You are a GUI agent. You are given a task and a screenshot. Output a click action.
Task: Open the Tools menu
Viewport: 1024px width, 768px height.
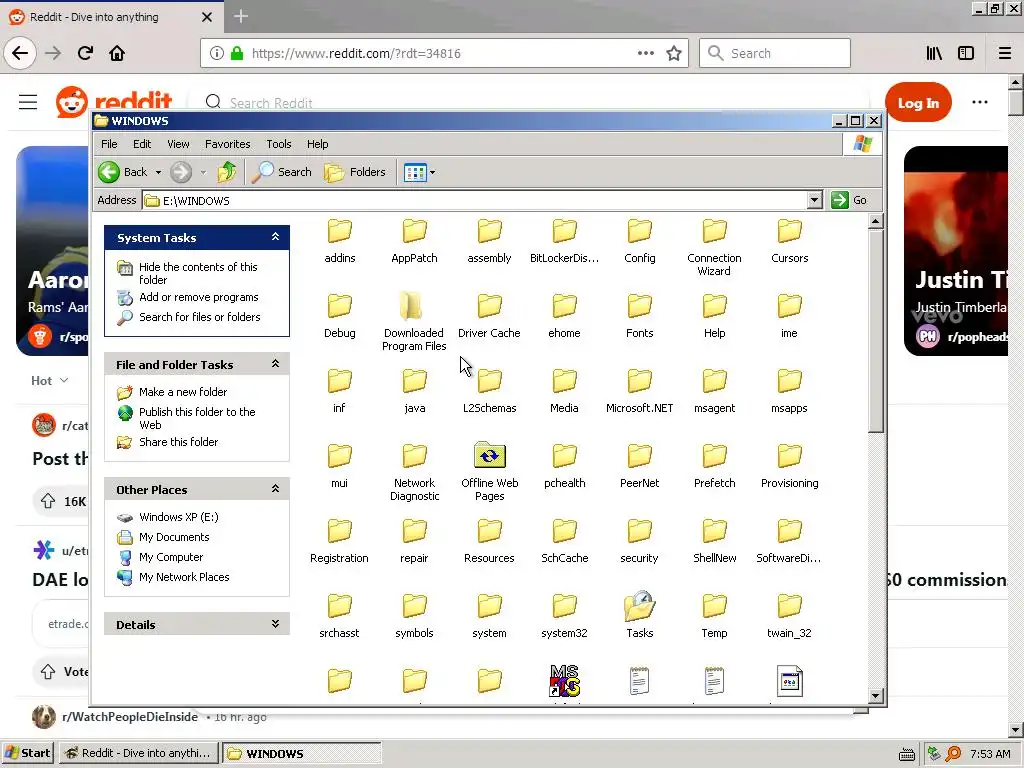[x=279, y=144]
